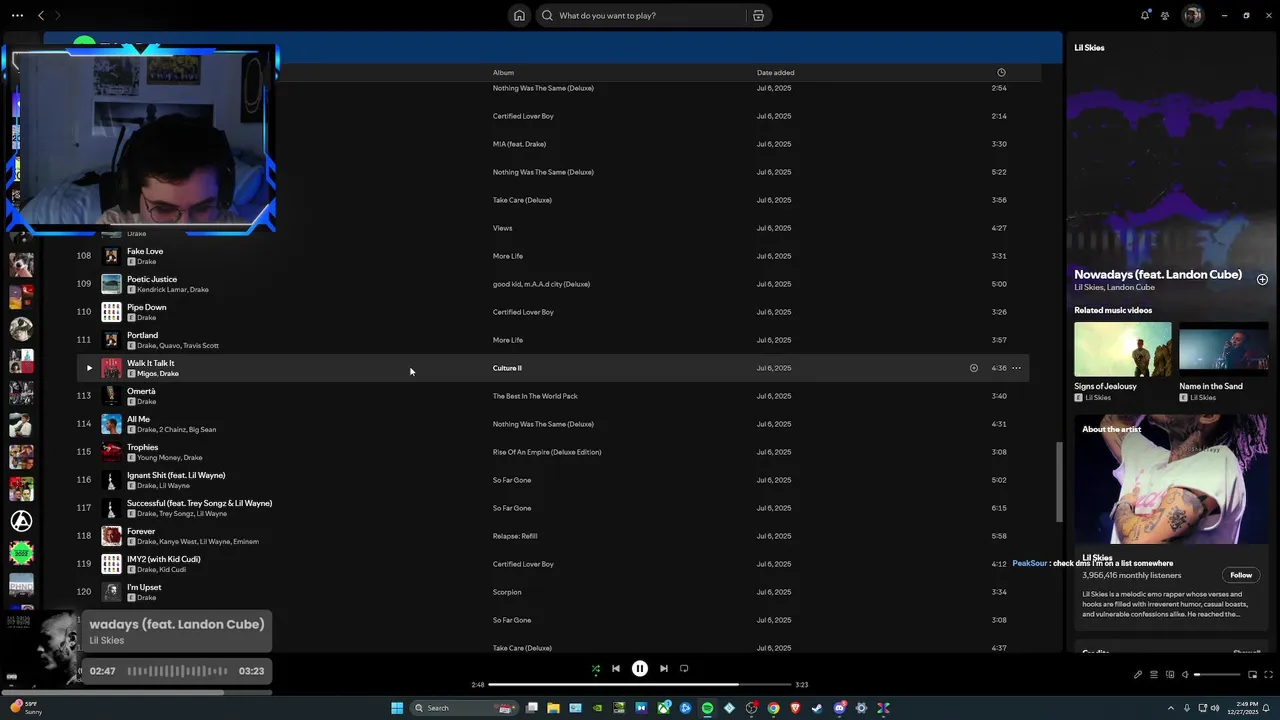1280x720 pixels.
Task: Open the Friend Activity icon in top bar
Action: coord(1165,15)
